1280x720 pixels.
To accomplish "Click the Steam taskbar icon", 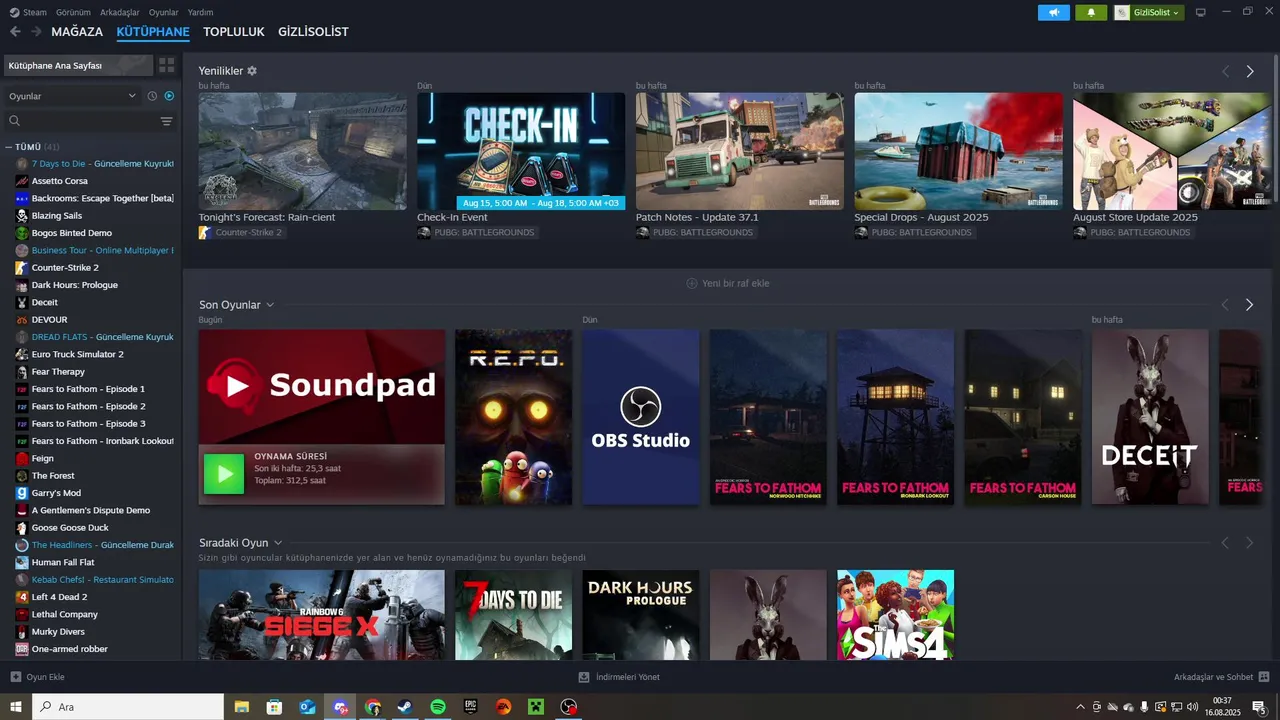I will (x=405, y=707).
